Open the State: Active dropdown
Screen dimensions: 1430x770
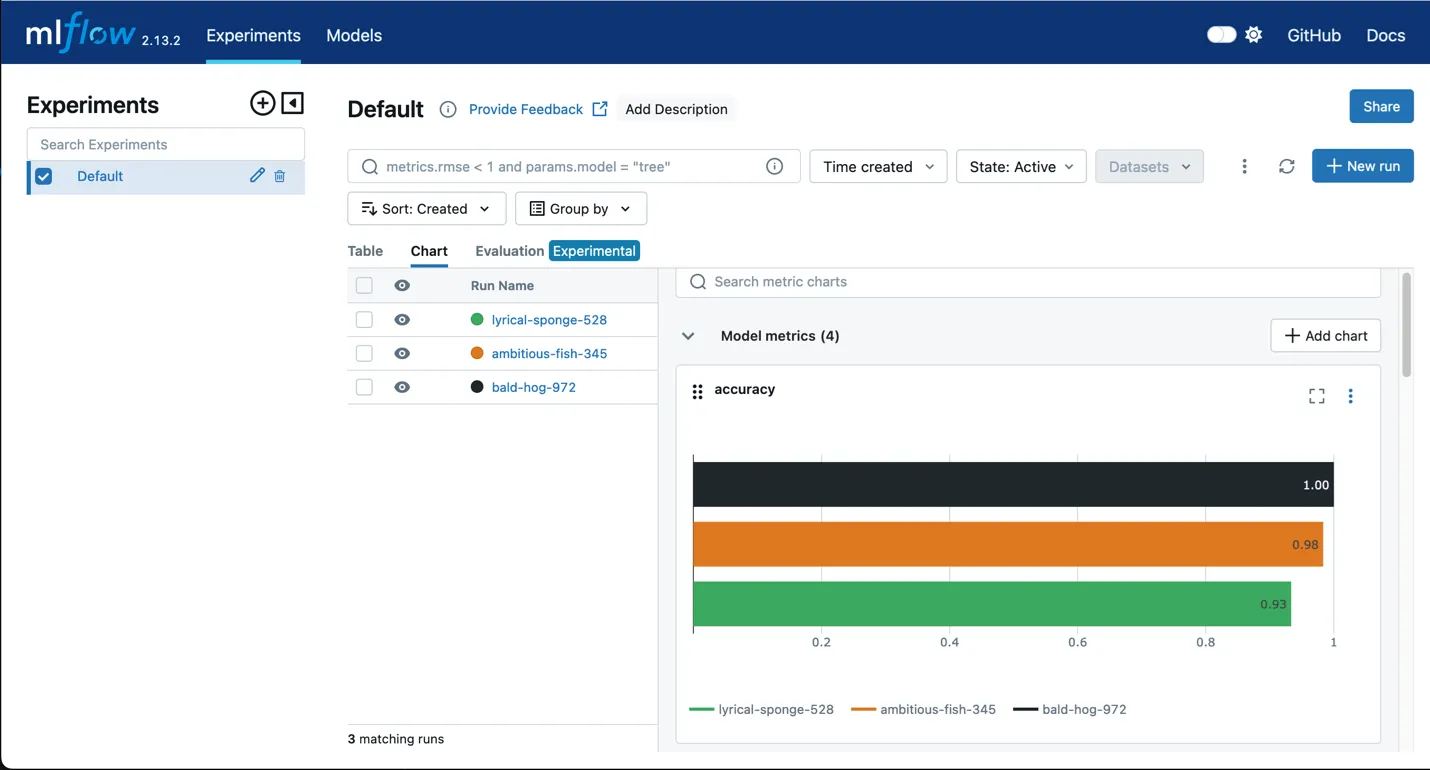[x=1021, y=166]
